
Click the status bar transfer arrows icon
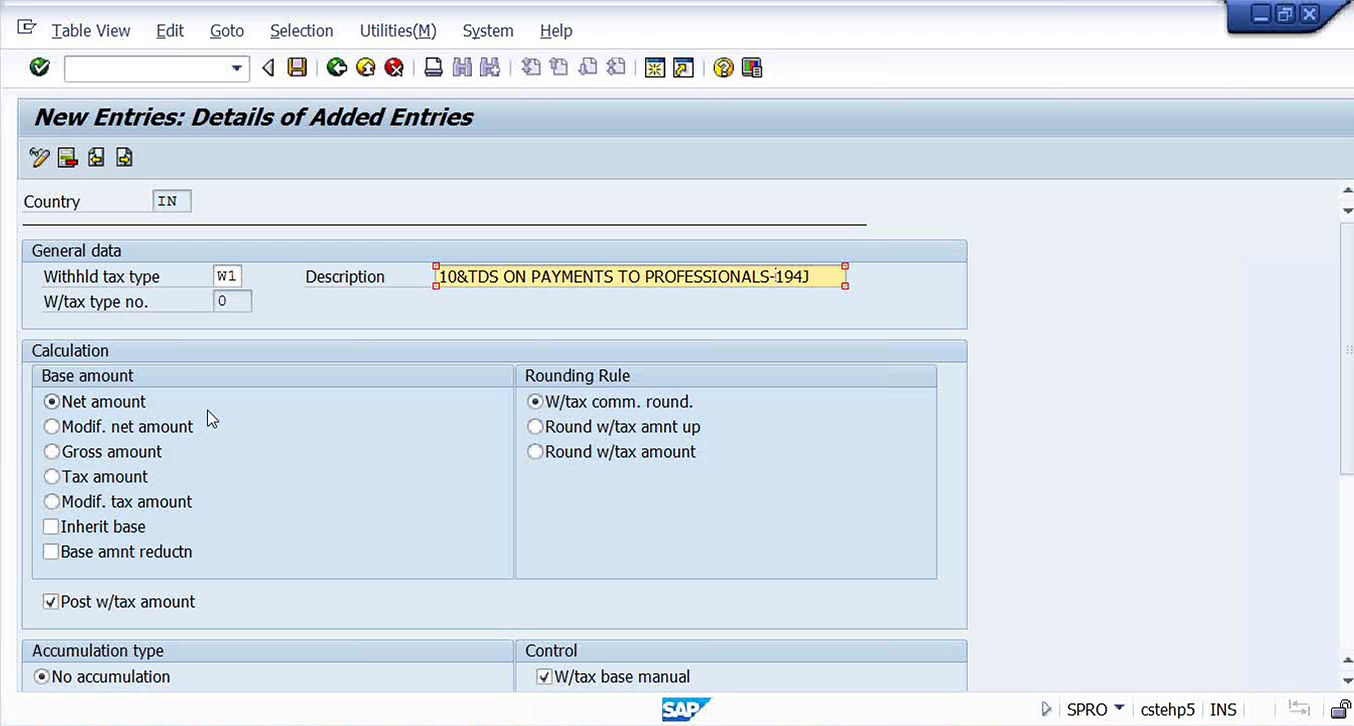pyautogui.click(x=1298, y=709)
